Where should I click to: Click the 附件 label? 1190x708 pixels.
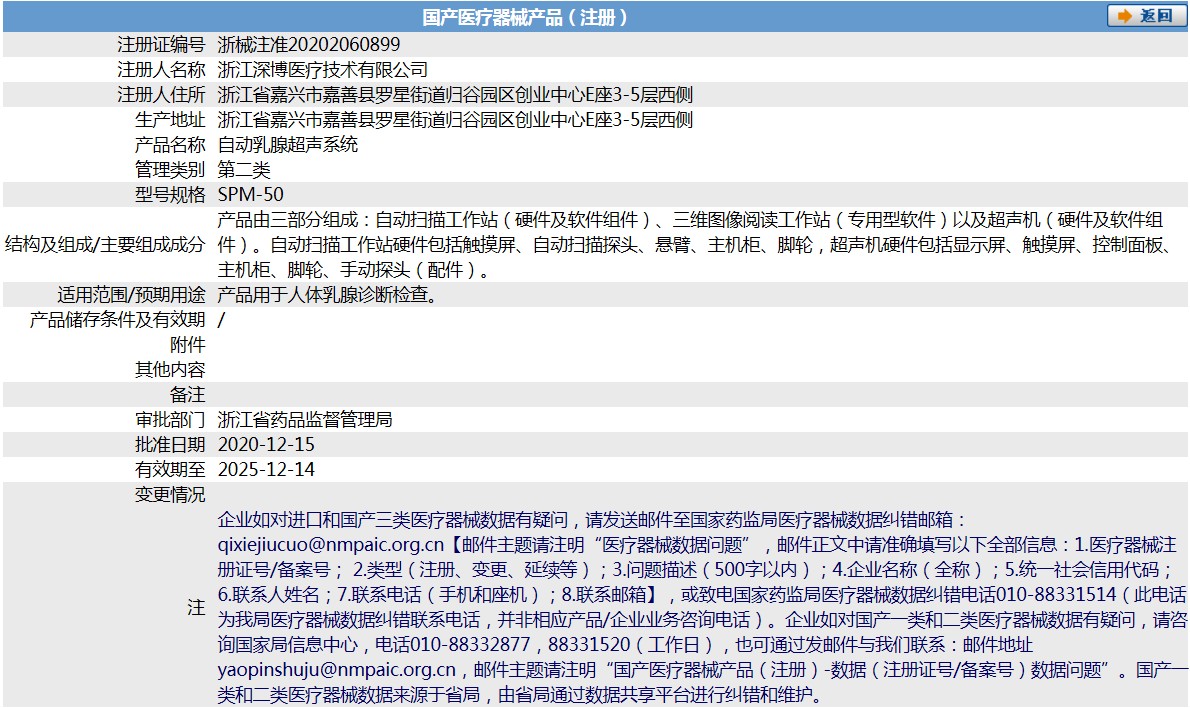(x=187, y=345)
